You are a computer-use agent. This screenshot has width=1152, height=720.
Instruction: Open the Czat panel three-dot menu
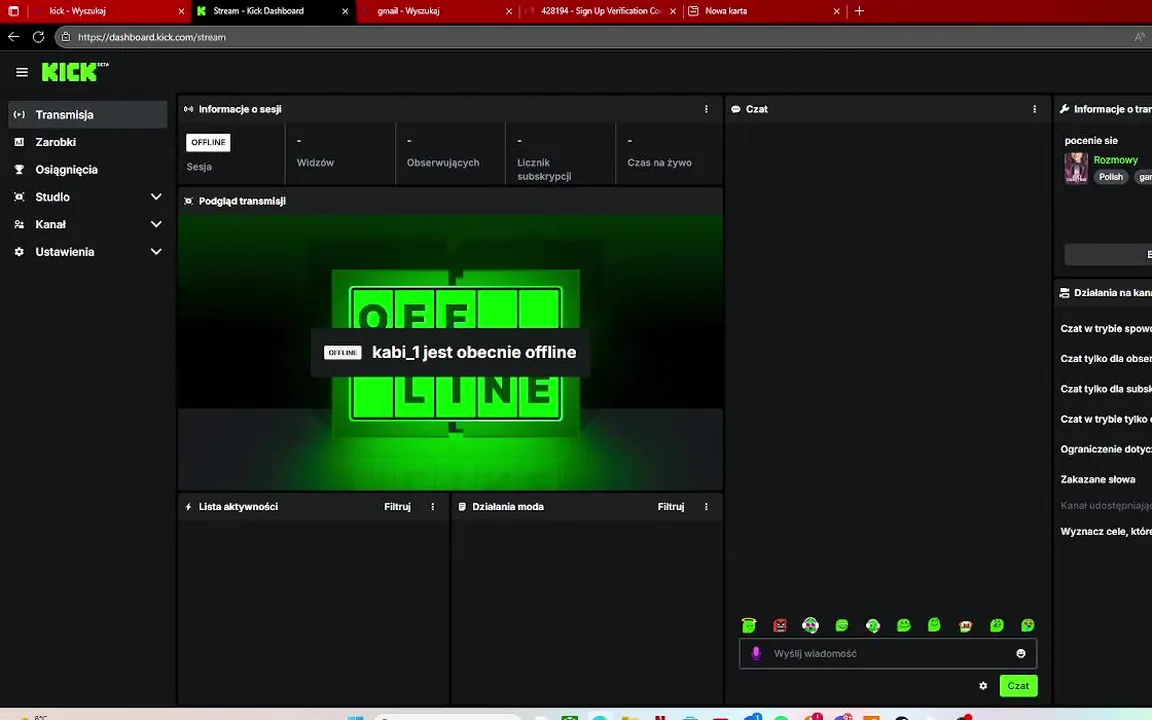(1034, 109)
